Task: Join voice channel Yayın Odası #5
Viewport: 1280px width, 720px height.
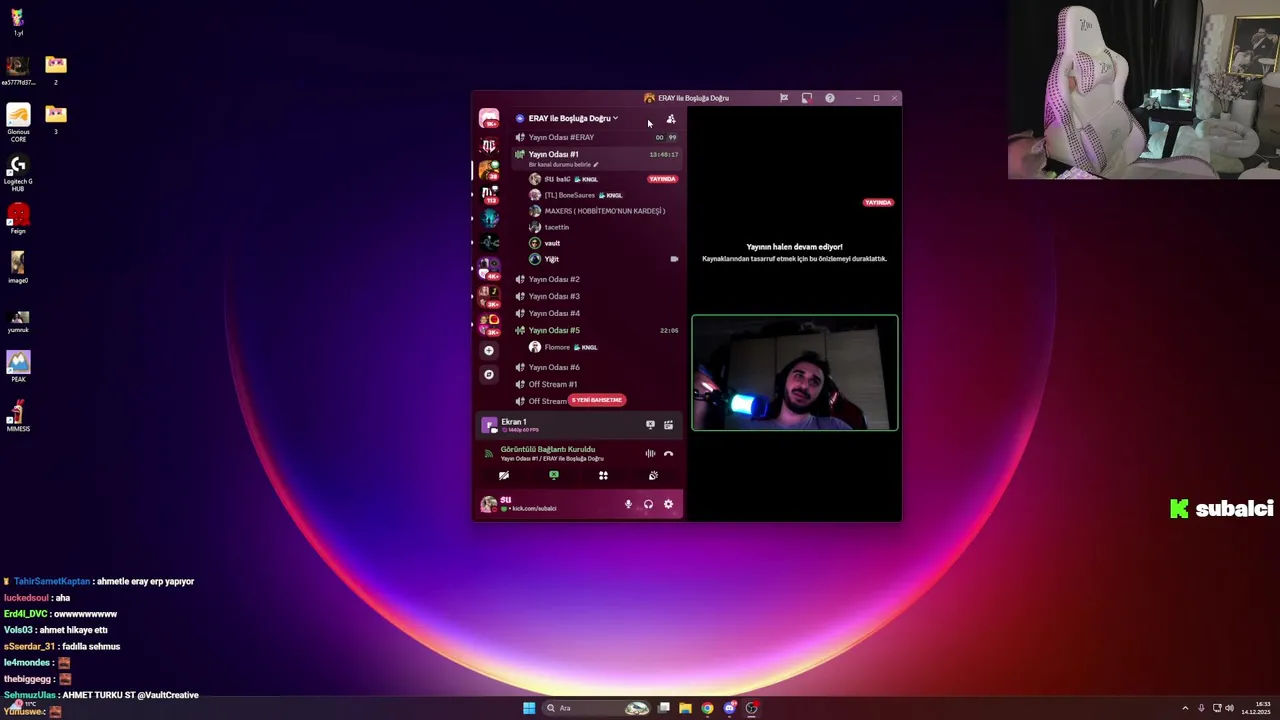Action: (x=597, y=330)
